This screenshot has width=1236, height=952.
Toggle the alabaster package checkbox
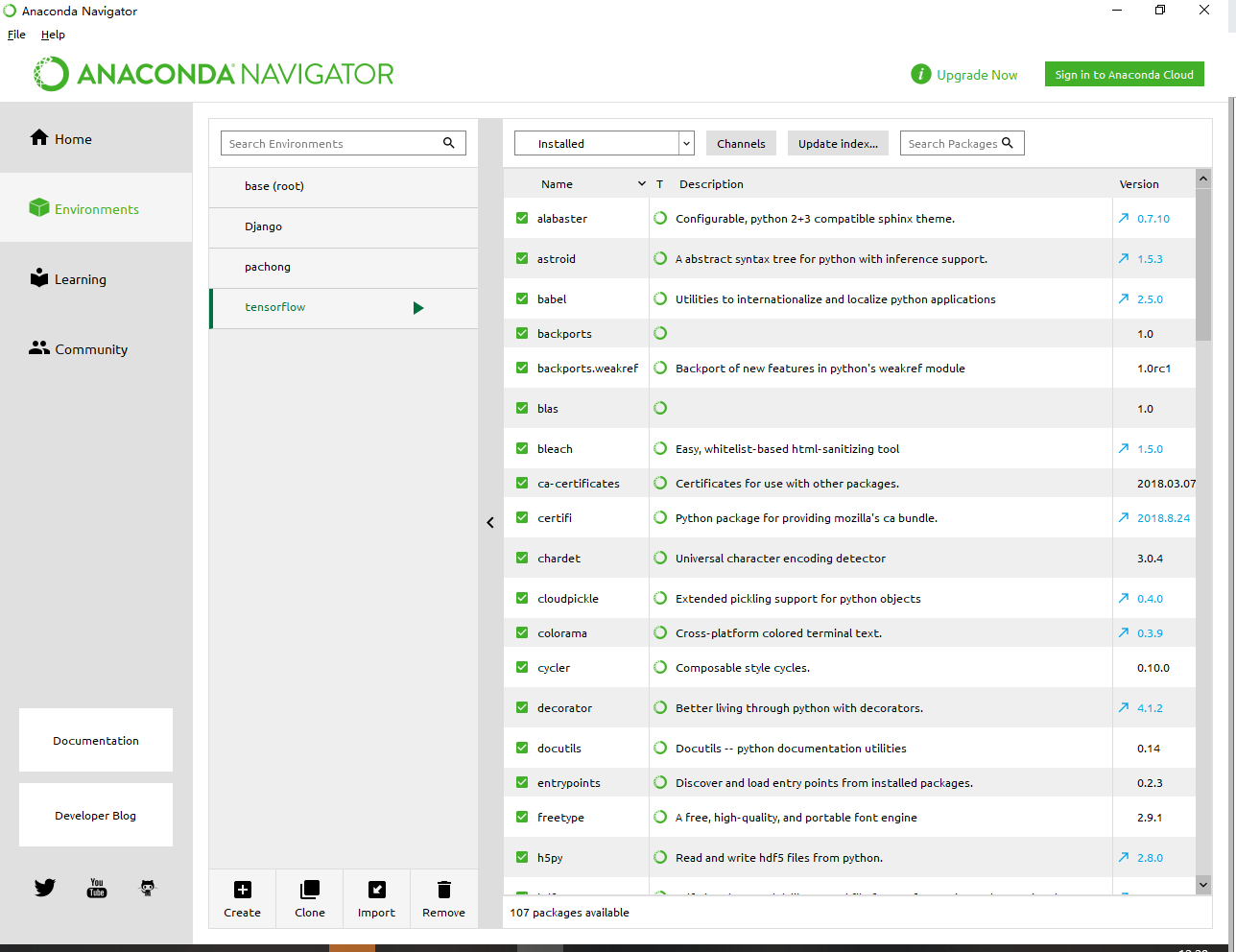(522, 218)
